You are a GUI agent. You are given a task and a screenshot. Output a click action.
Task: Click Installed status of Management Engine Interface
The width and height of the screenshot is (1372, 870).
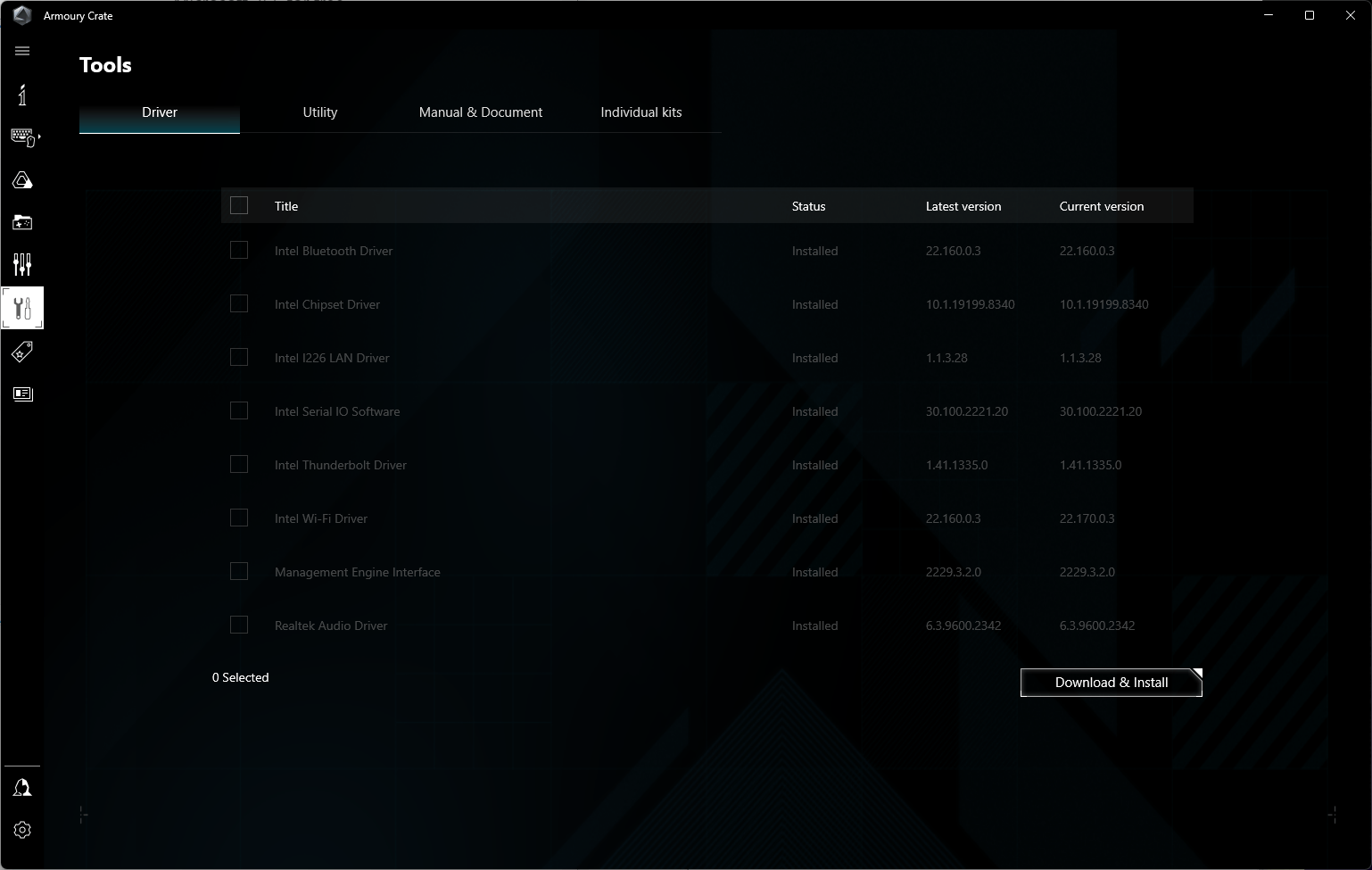click(815, 572)
